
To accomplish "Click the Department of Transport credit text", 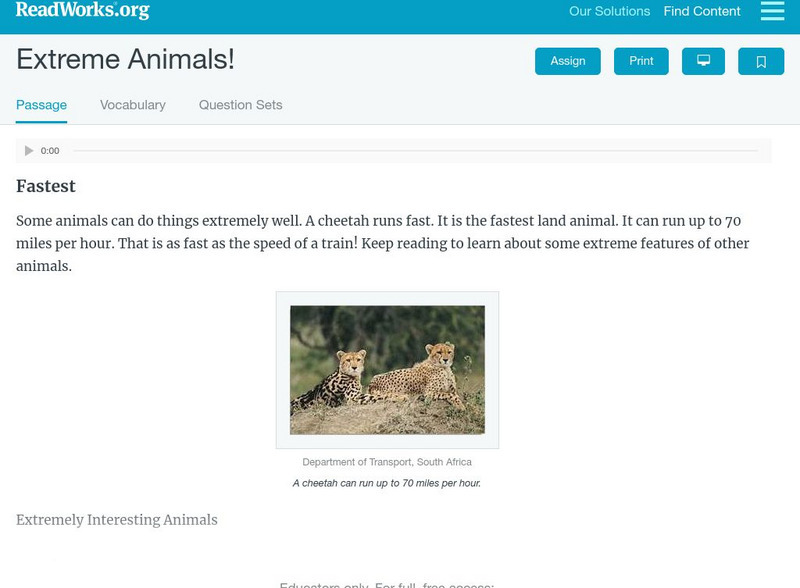I will click(387, 462).
